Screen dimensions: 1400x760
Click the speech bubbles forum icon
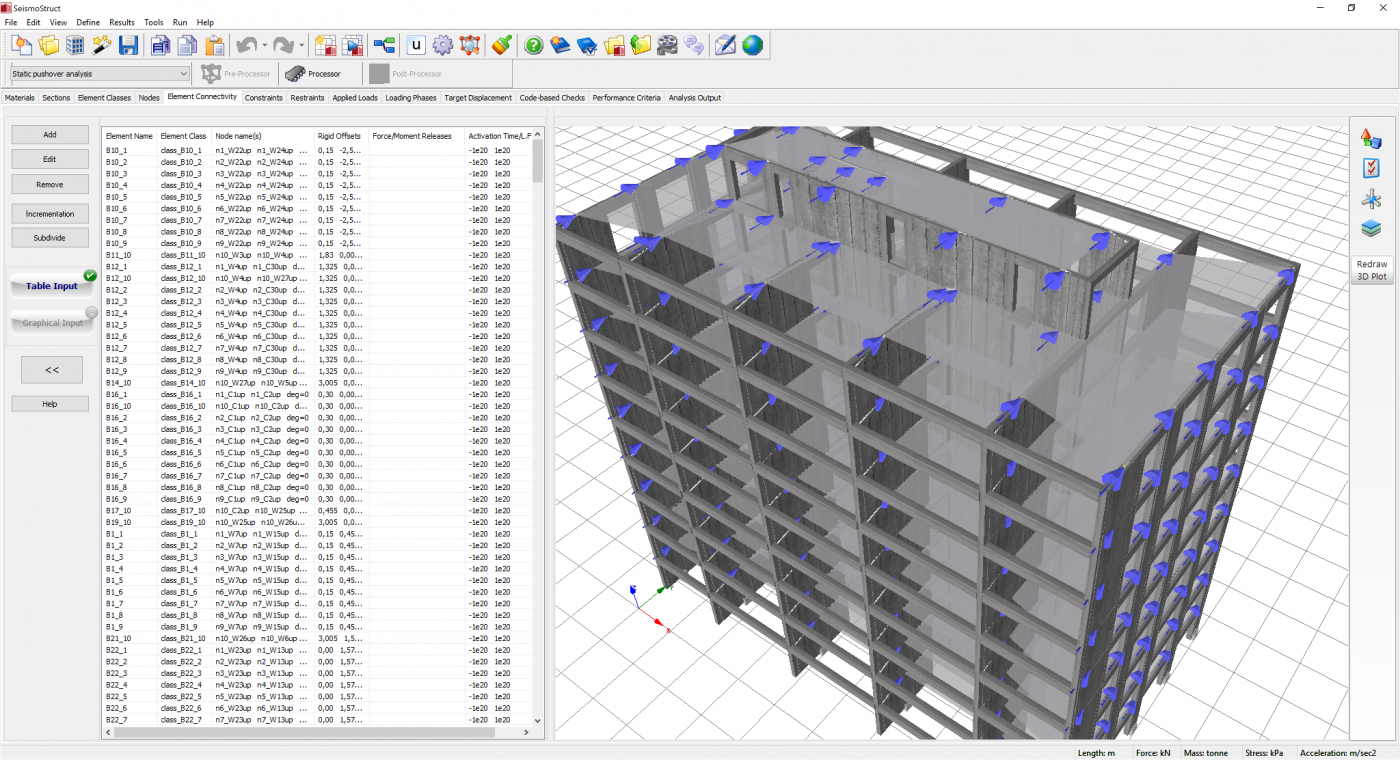(694, 45)
